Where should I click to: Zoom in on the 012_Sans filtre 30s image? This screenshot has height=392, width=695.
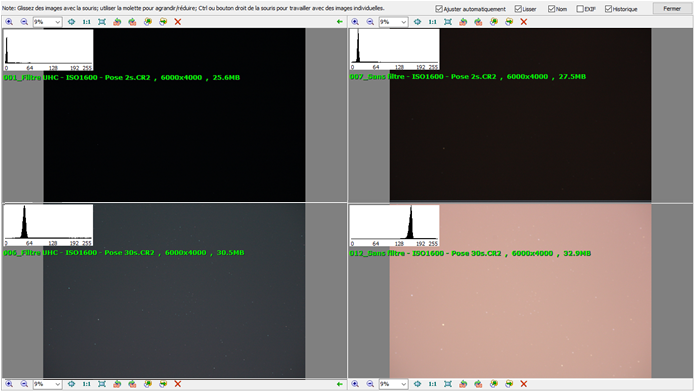(355, 384)
